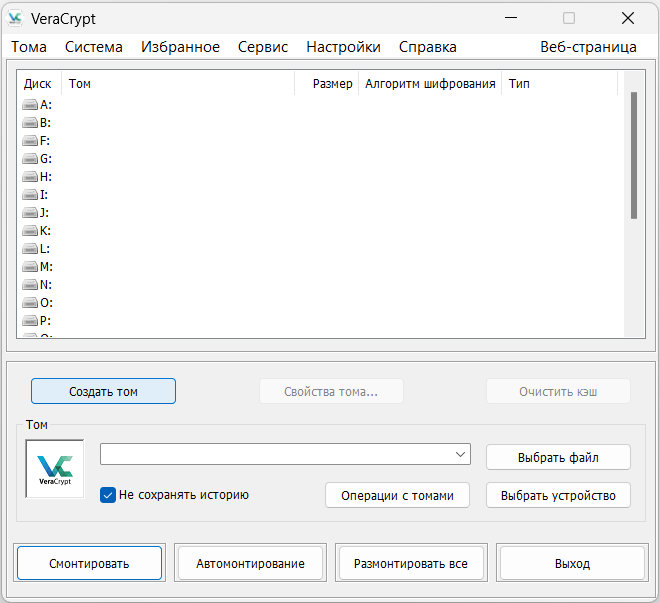
Task: Click Размонтировать все button
Action: 411,563
